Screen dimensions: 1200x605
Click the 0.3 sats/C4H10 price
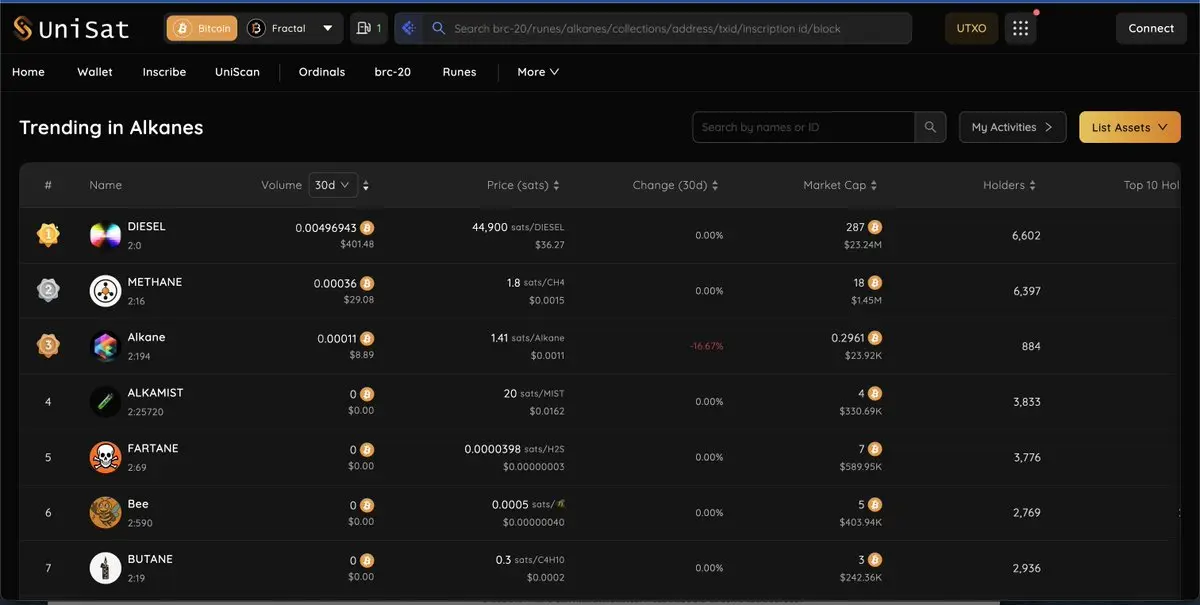(530, 560)
